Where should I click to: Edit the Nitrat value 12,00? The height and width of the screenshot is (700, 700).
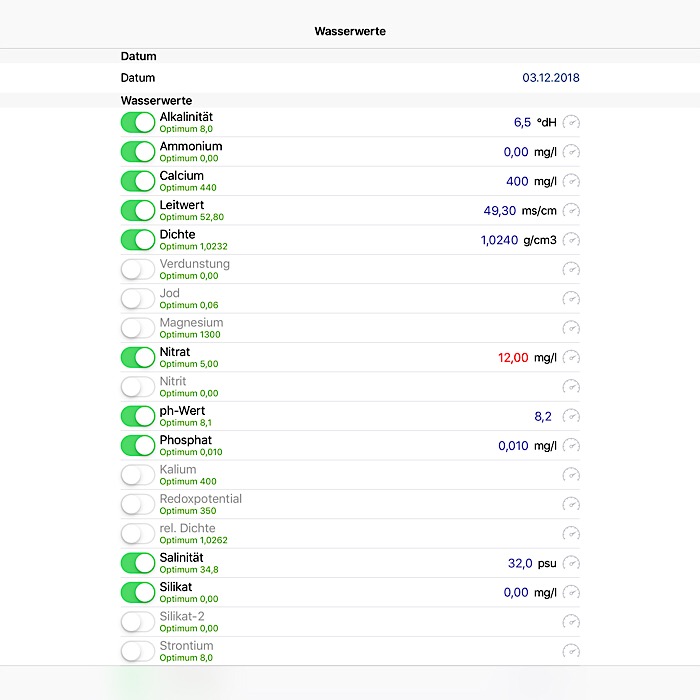tap(512, 358)
